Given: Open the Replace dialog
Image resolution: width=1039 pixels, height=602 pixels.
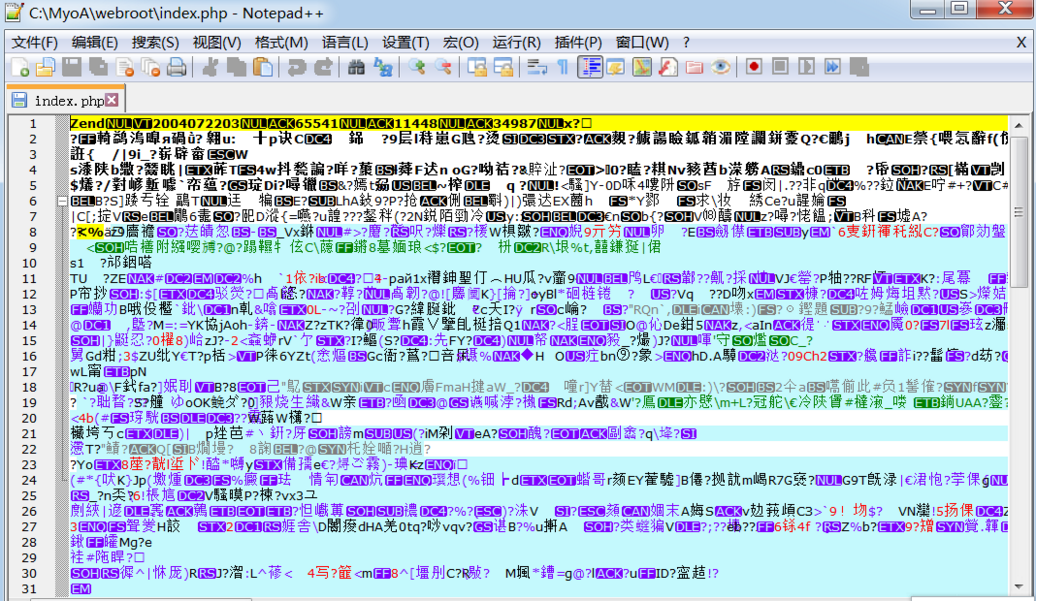Looking at the screenshot, I should pos(383,72).
